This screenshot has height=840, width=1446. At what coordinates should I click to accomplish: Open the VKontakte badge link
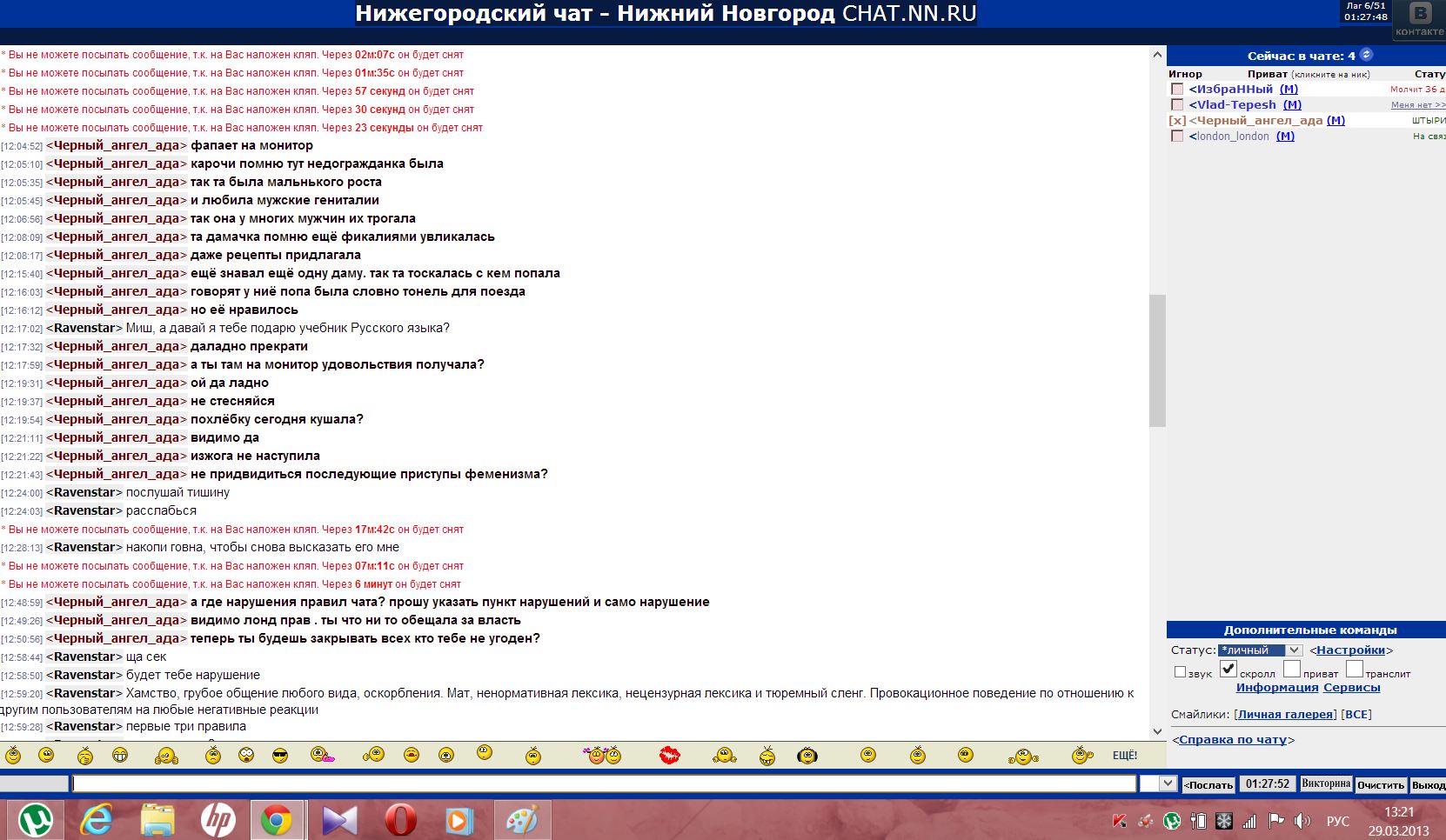(1419, 21)
